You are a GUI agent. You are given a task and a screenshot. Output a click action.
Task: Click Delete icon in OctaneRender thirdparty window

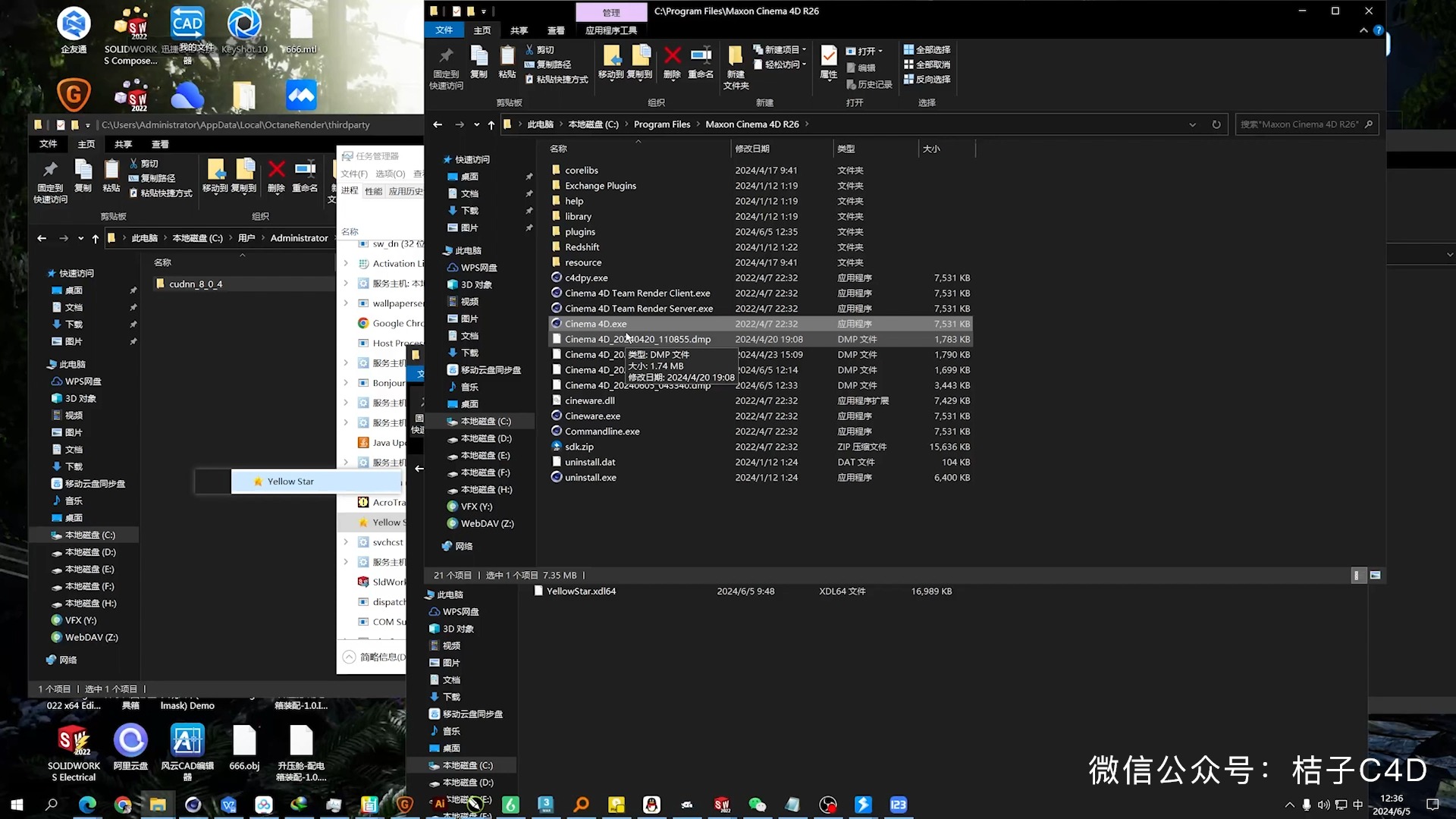pyautogui.click(x=277, y=175)
